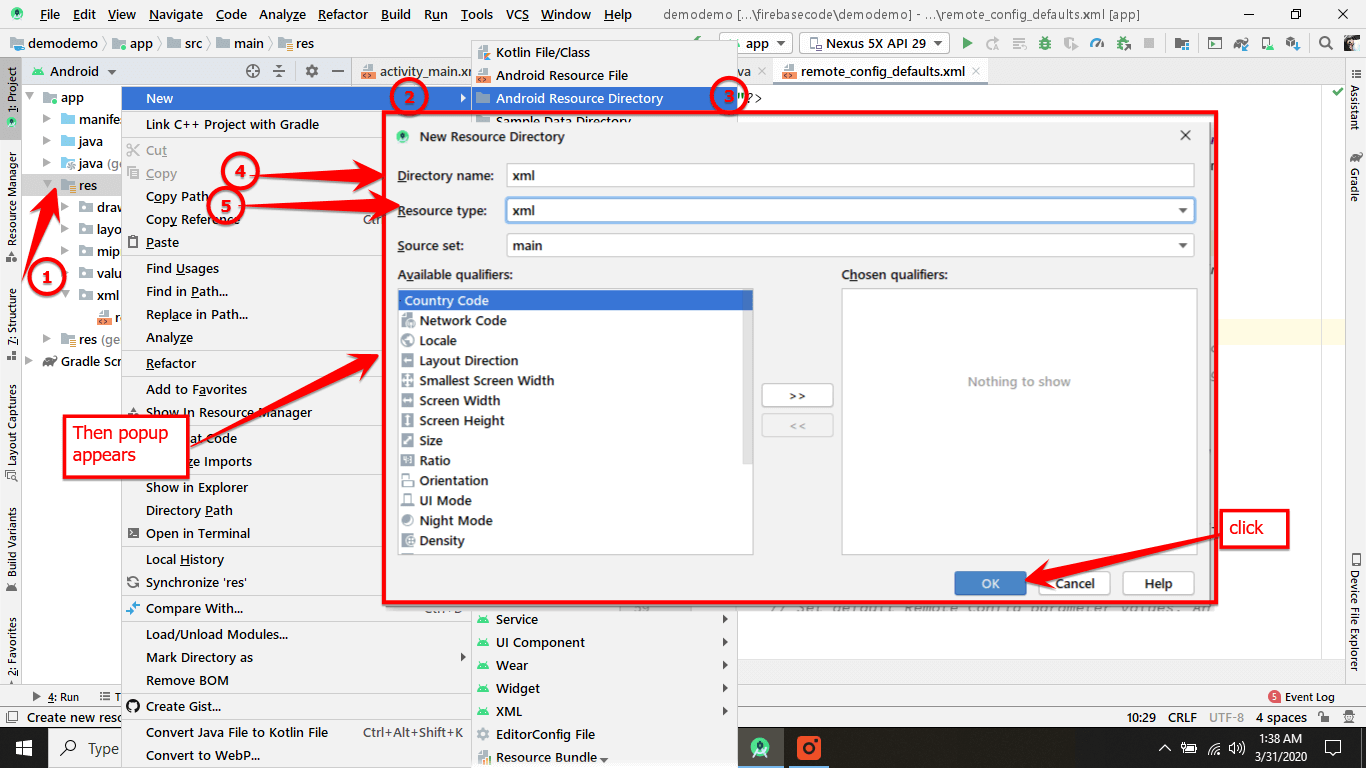Image resolution: width=1366 pixels, height=768 pixels.
Task: Expand Gradle Scripts node
Action: [x=29, y=361]
